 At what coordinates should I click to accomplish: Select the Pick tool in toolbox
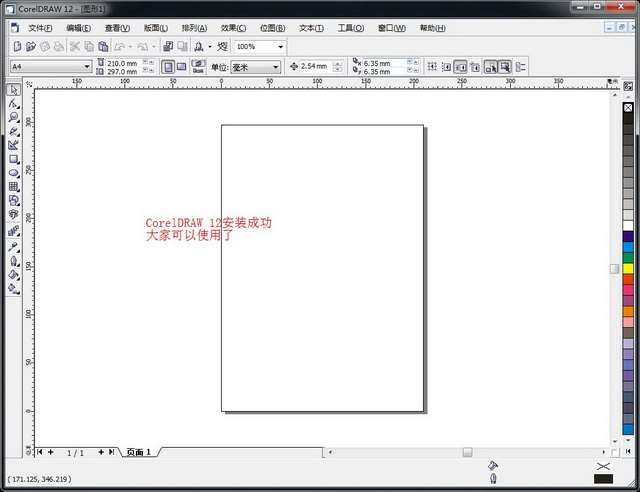14,90
